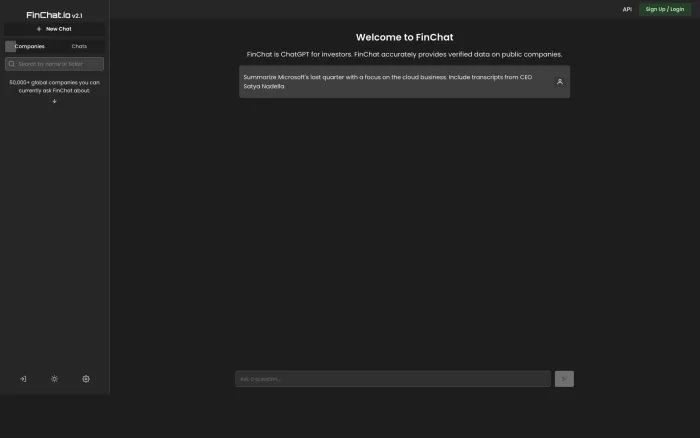
Task: Toggle light mode with sun icon
Action: [x=54, y=379]
